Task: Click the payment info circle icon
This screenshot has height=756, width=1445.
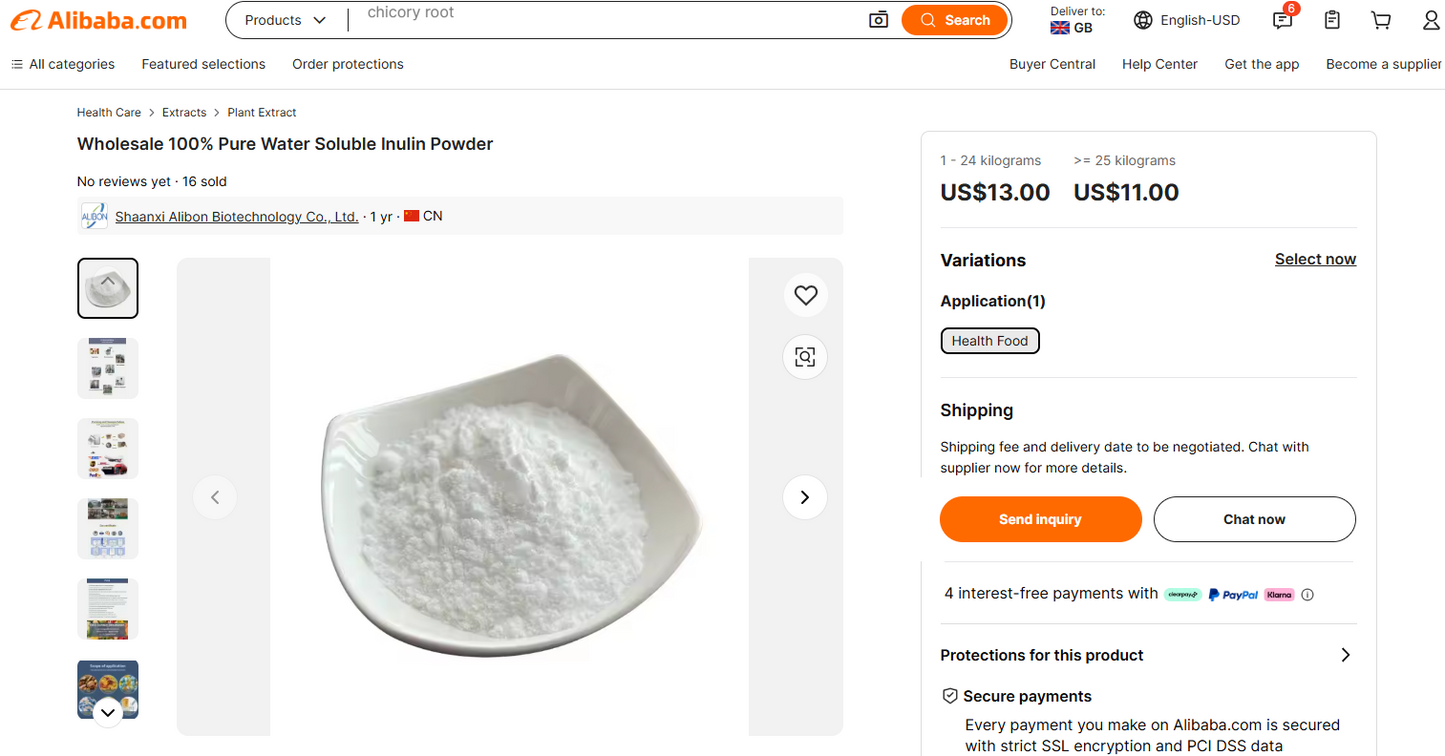Action: click(x=1307, y=594)
